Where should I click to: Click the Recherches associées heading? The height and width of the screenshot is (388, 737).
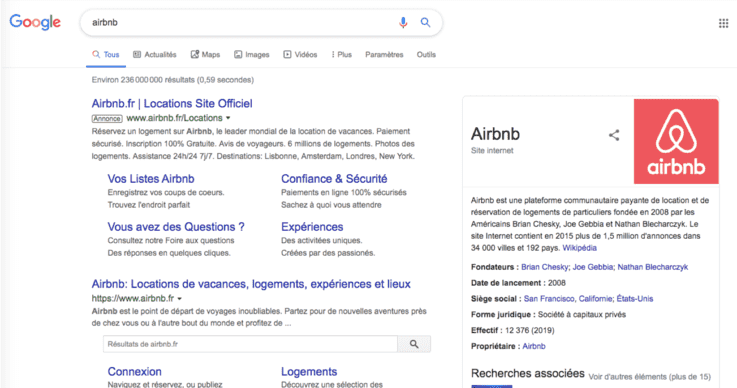pos(528,373)
